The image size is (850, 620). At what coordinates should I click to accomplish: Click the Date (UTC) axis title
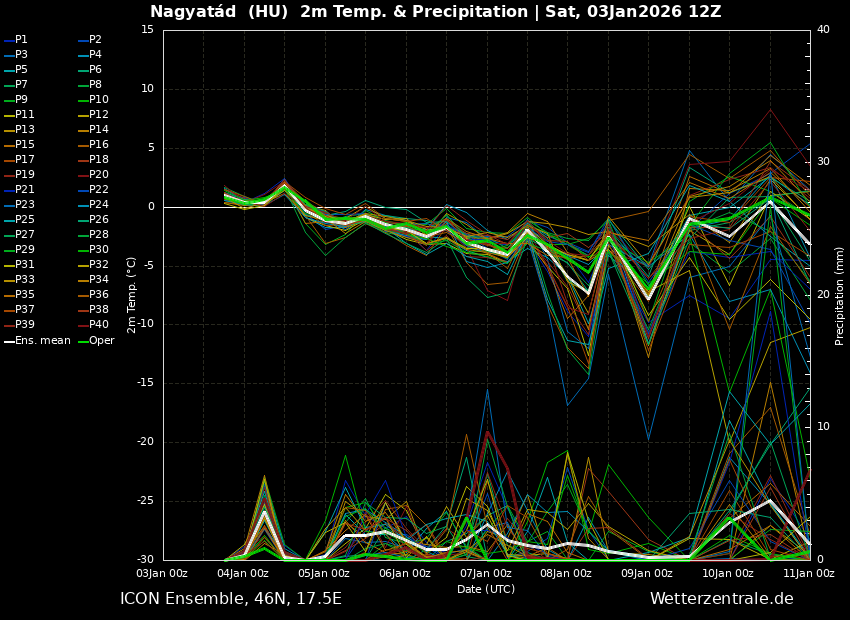(x=486, y=589)
